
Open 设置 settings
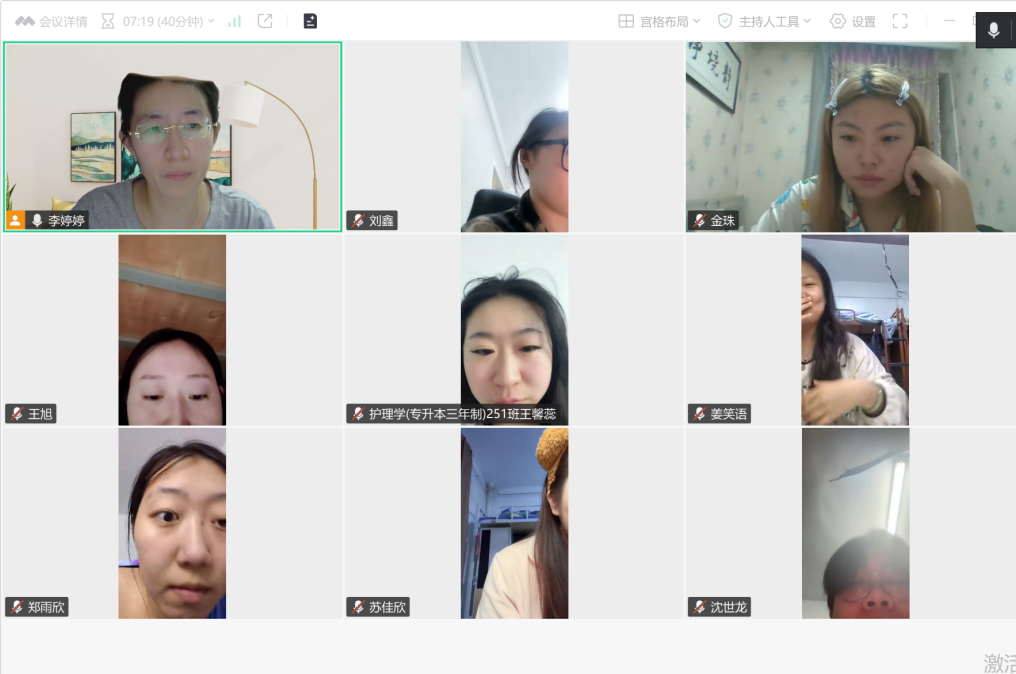click(852, 21)
